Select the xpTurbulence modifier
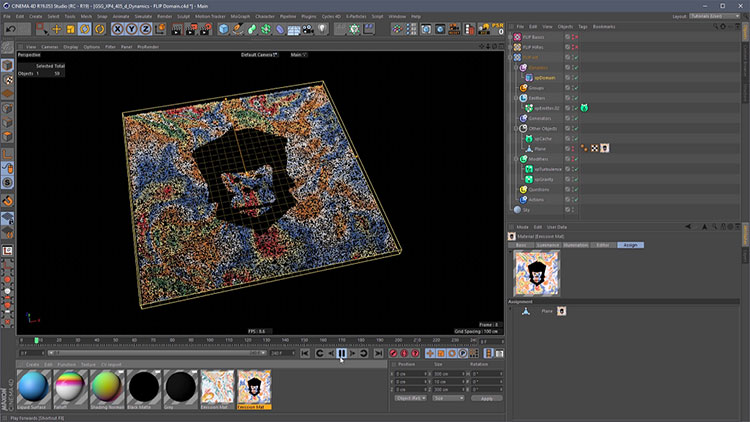Image resolution: width=750 pixels, height=422 pixels. tap(548, 169)
